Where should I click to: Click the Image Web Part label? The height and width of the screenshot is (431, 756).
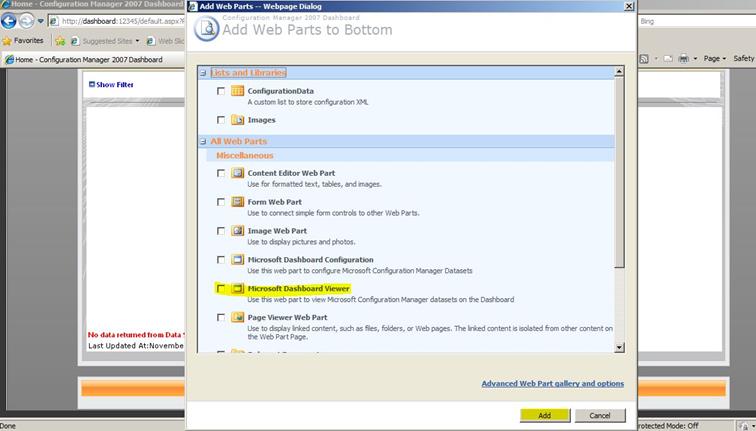(x=277, y=230)
